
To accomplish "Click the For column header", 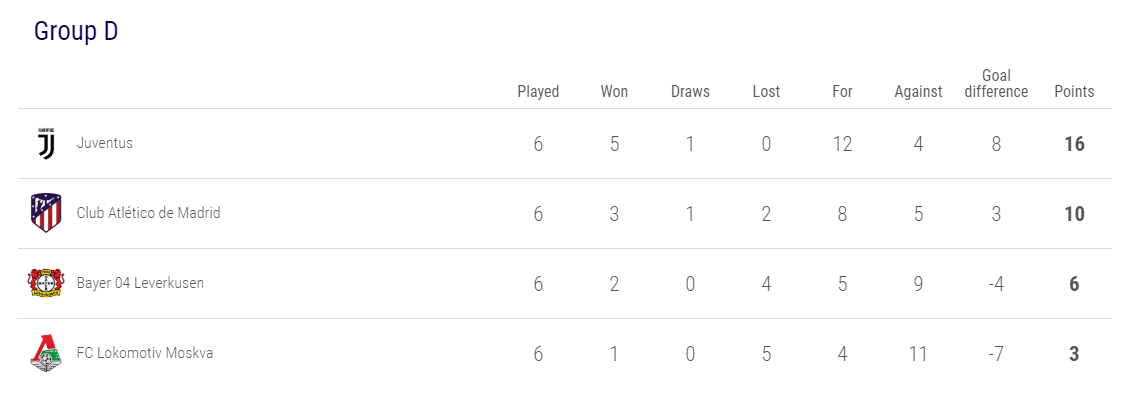I will coord(842,92).
